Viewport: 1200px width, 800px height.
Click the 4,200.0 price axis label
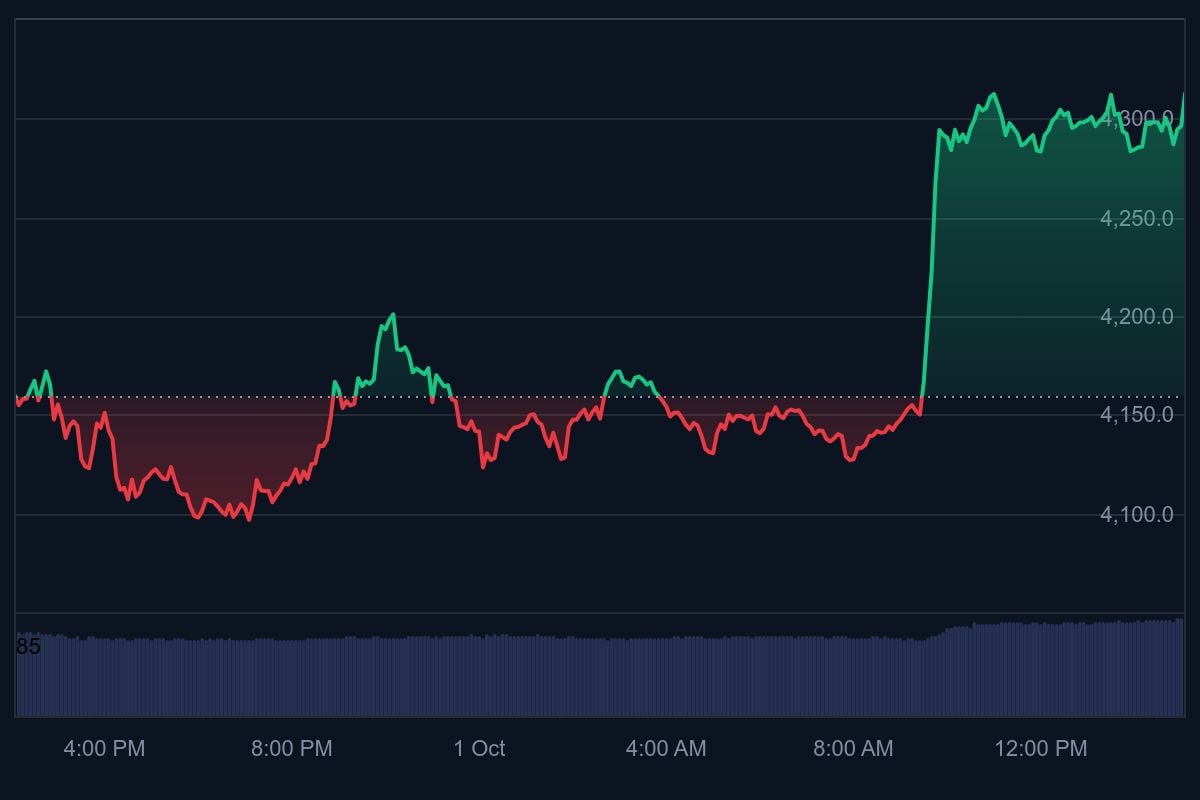(1137, 317)
